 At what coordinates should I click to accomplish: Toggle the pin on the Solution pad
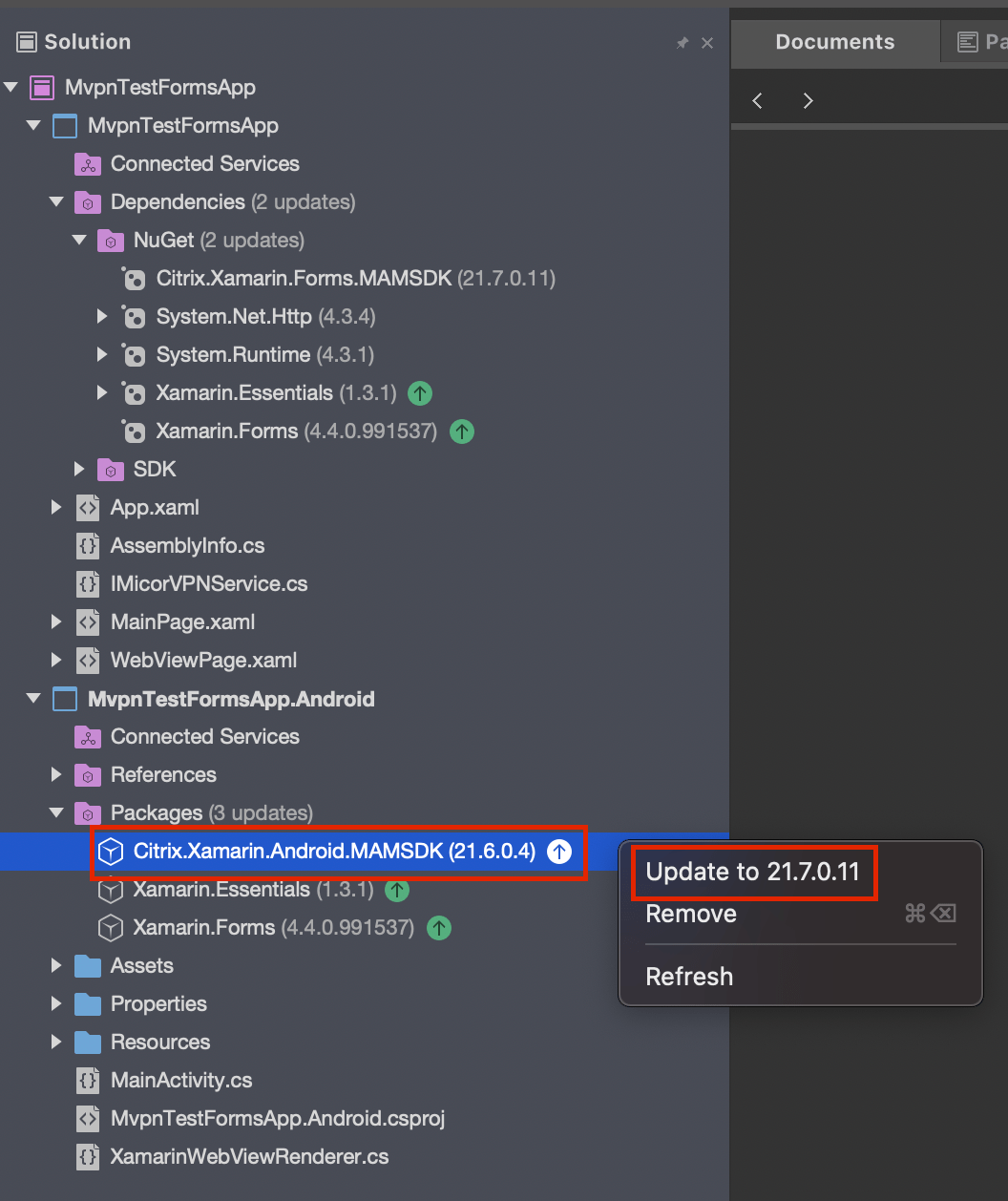tap(682, 41)
